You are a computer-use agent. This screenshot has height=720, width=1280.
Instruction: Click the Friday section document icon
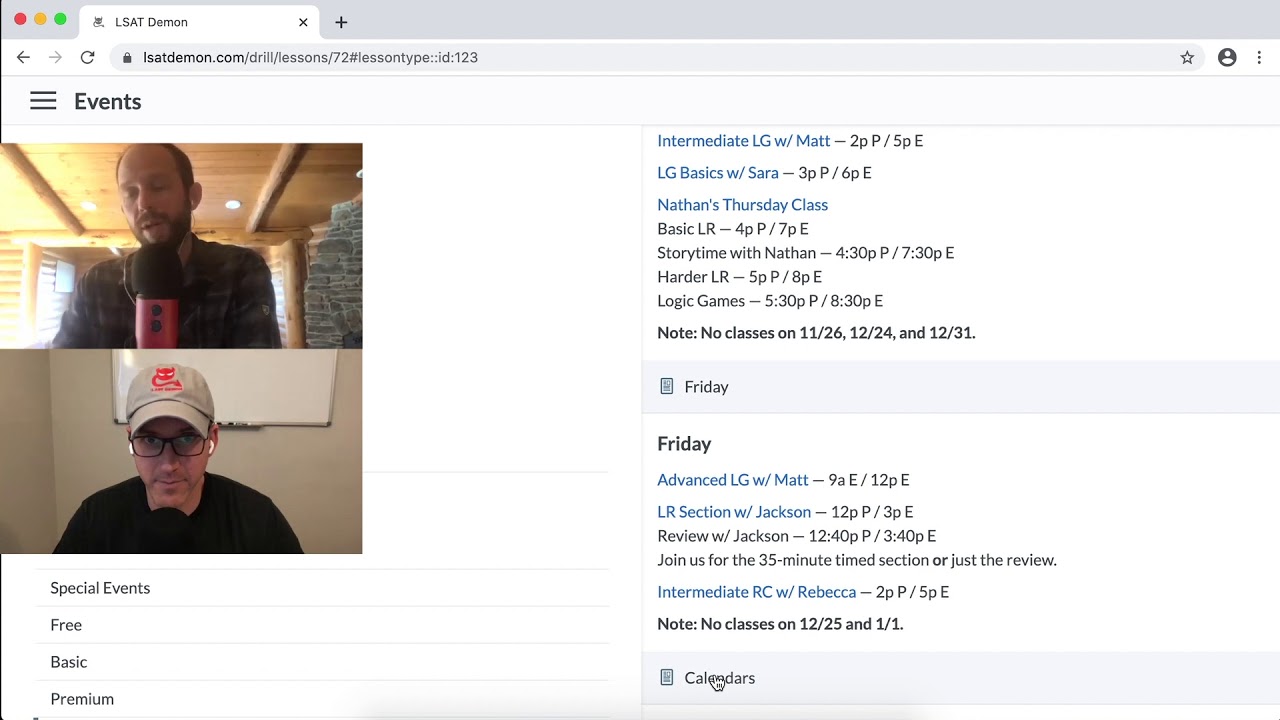point(667,386)
